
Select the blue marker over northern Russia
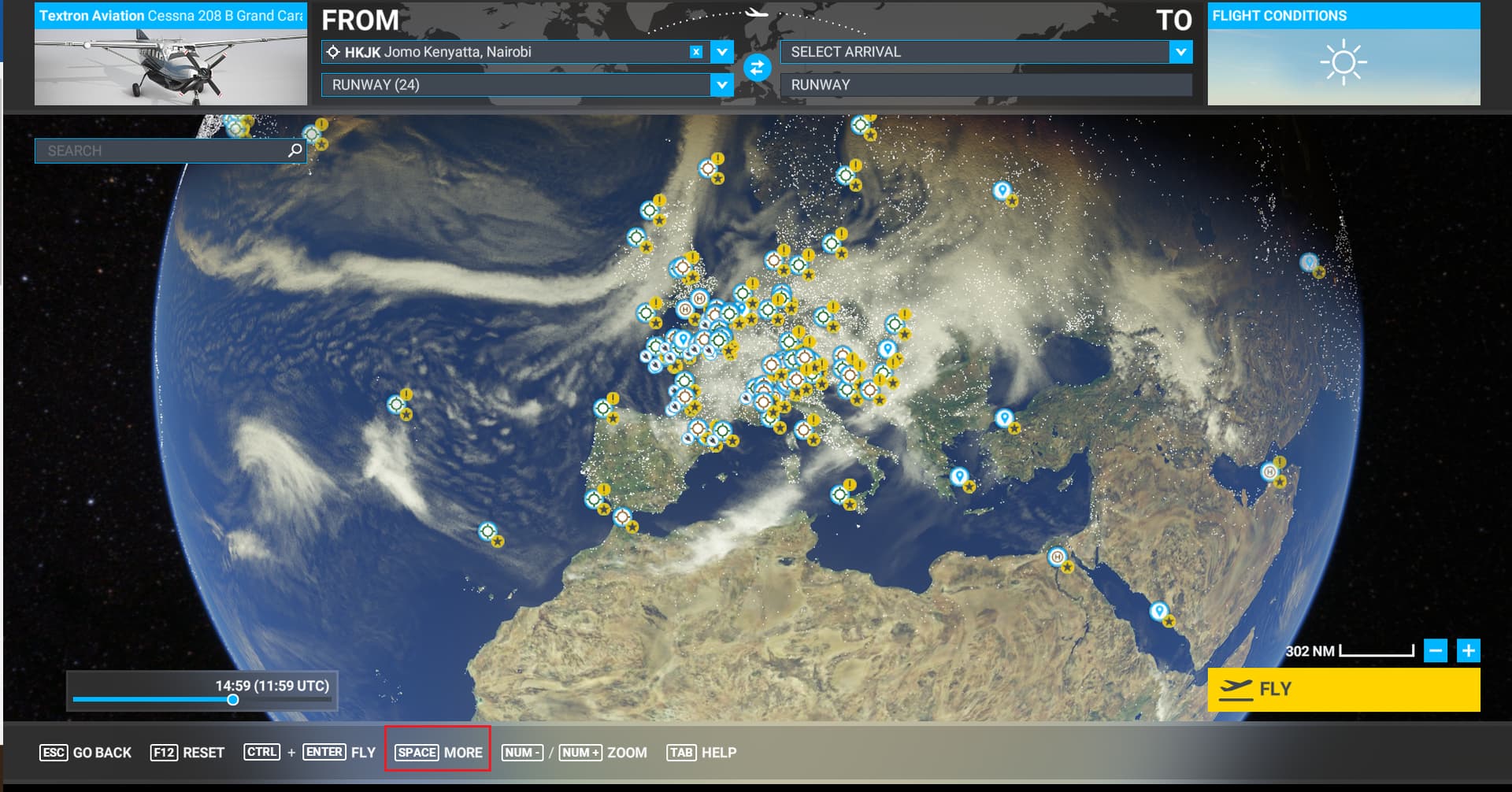click(x=1002, y=190)
